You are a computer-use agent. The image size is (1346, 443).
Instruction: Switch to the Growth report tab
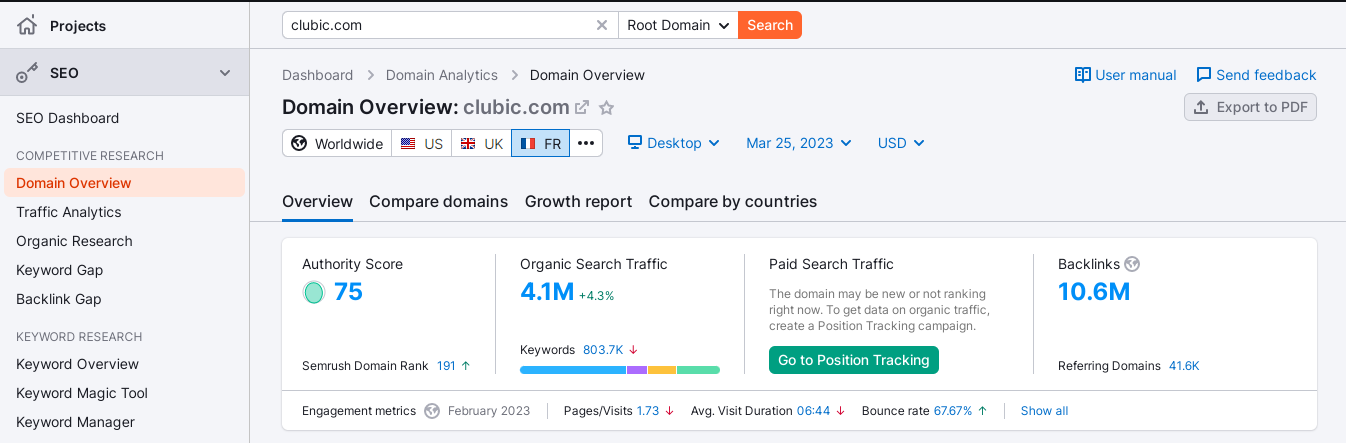click(578, 201)
